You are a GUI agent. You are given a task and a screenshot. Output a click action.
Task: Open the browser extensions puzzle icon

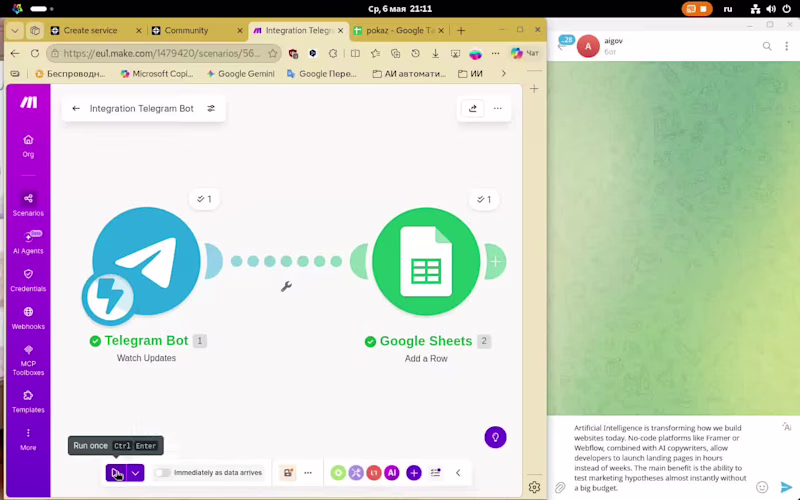pos(333,53)
